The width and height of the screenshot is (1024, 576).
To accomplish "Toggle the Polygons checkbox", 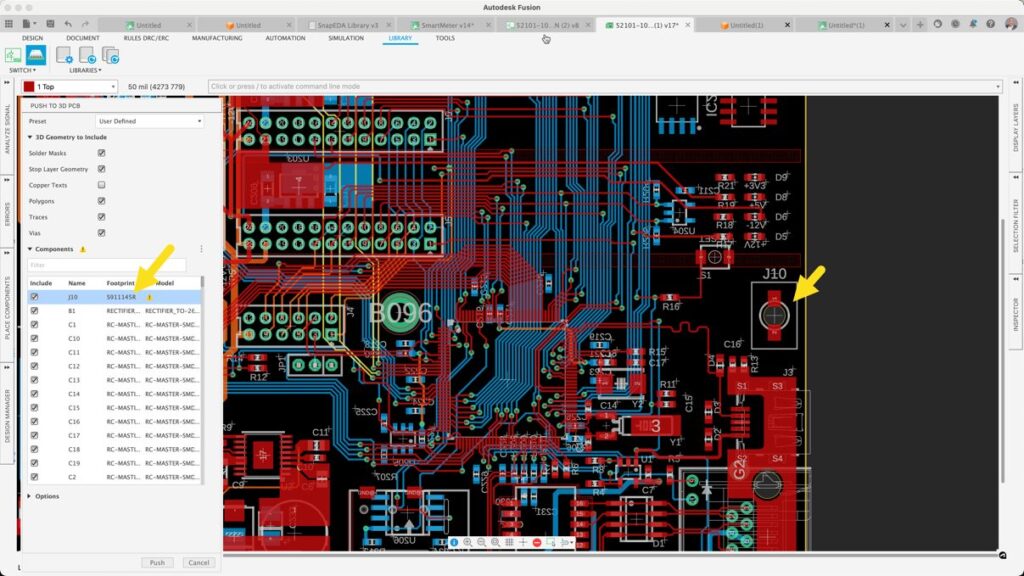I will [x=101, y=201].
